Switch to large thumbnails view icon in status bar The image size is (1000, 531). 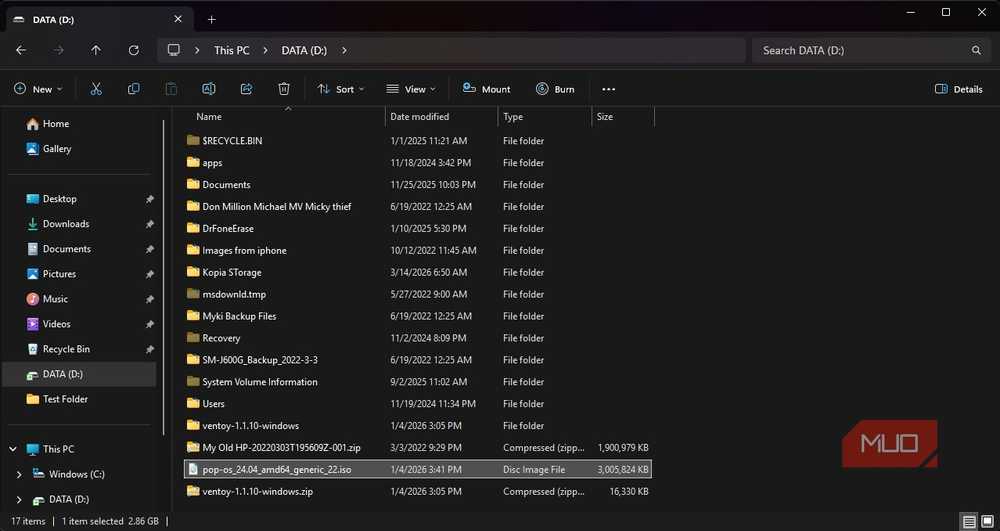click(987, 521)
